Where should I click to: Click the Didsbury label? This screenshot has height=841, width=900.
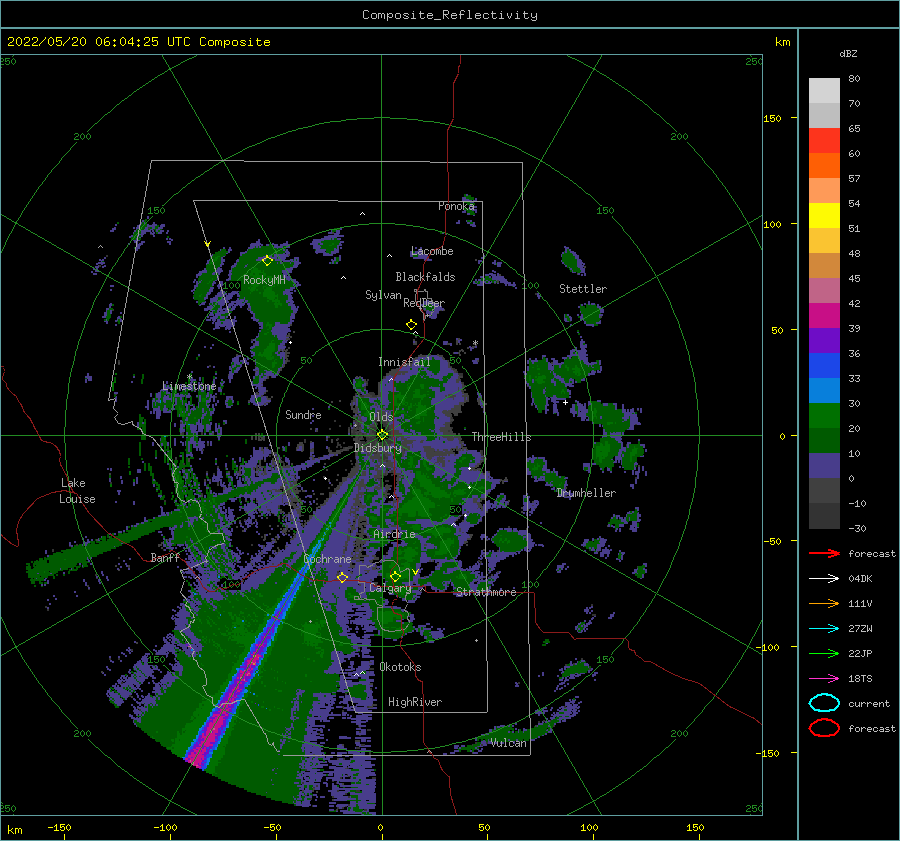coord(378,448)
